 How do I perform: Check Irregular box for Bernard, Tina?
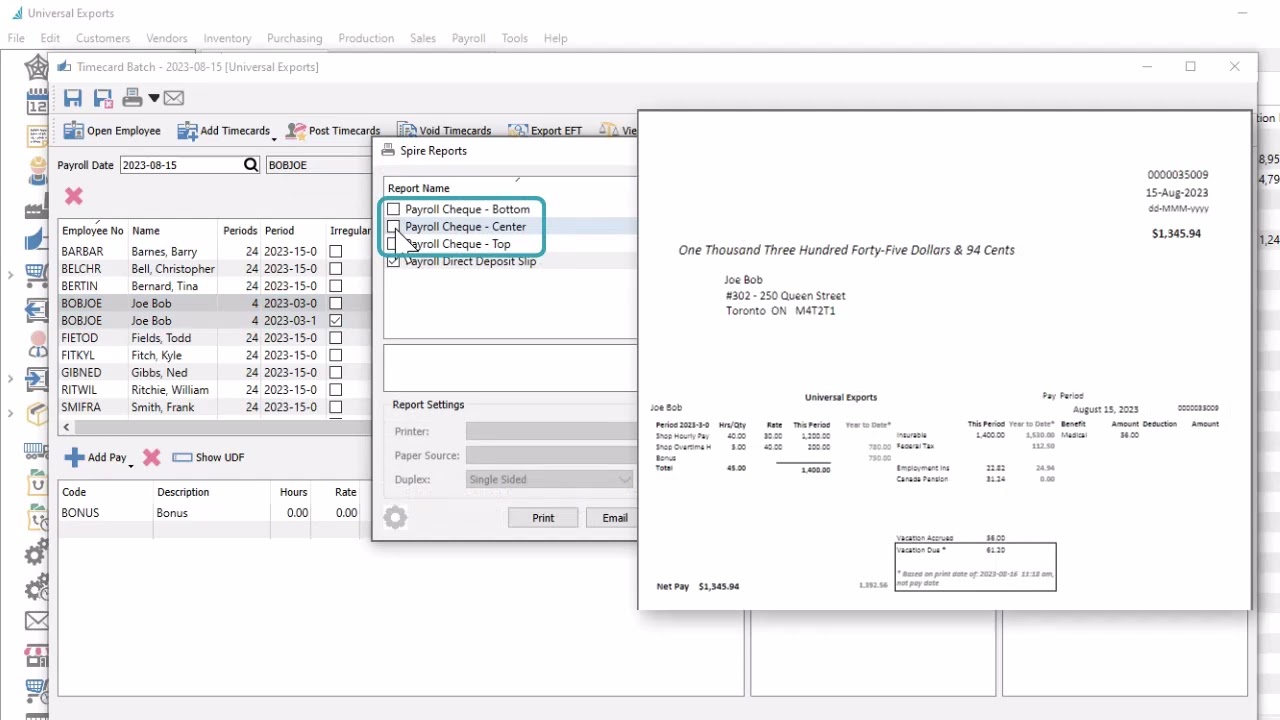tap(336, 286)
